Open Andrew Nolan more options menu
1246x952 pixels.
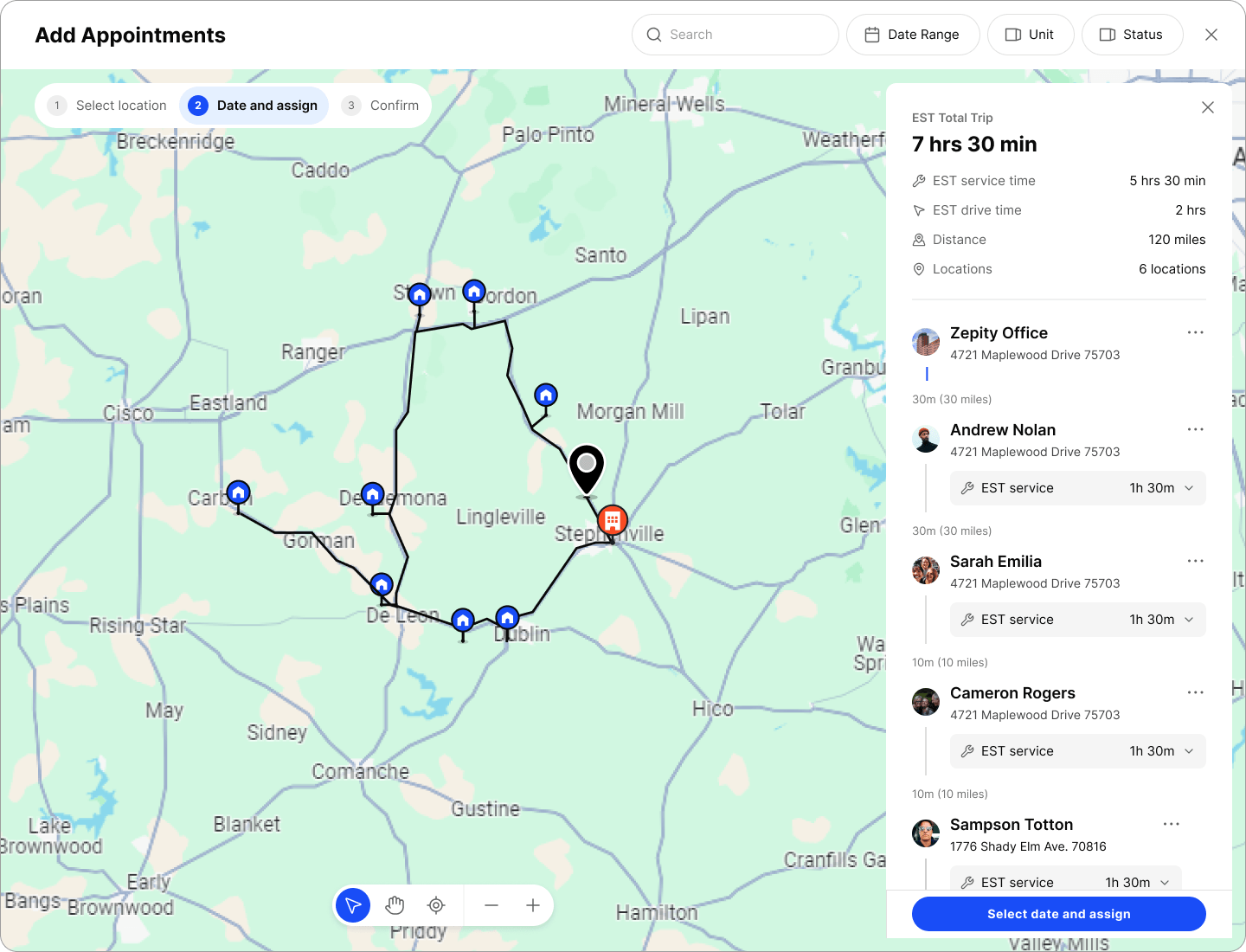(1195, 430)
